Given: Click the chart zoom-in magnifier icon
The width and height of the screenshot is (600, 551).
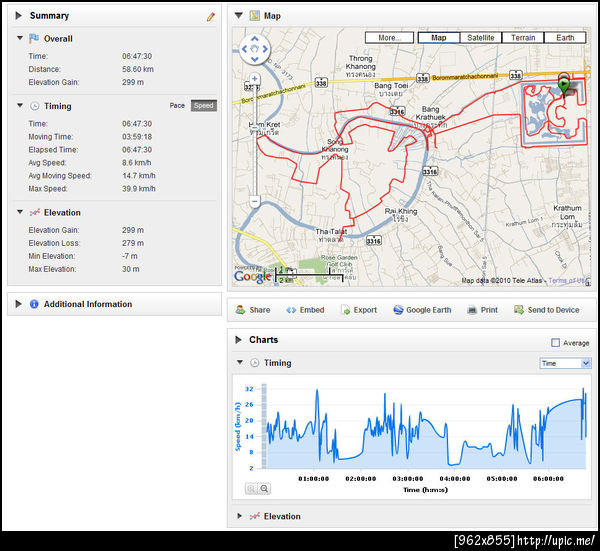Looking at the screenshot, I should 251,489.
